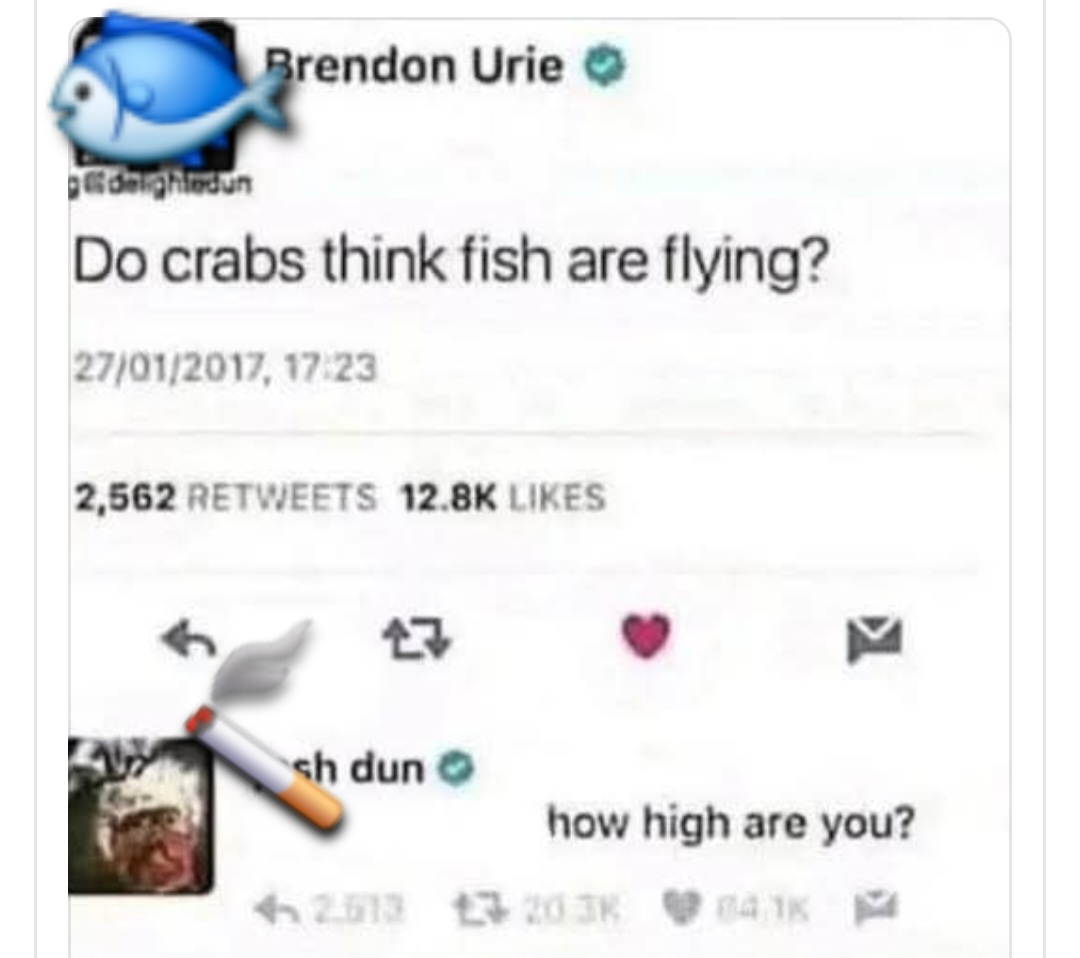Open the Brendon Urie profile name
This screenshot has width=1080, height=958.
[415, 66]
